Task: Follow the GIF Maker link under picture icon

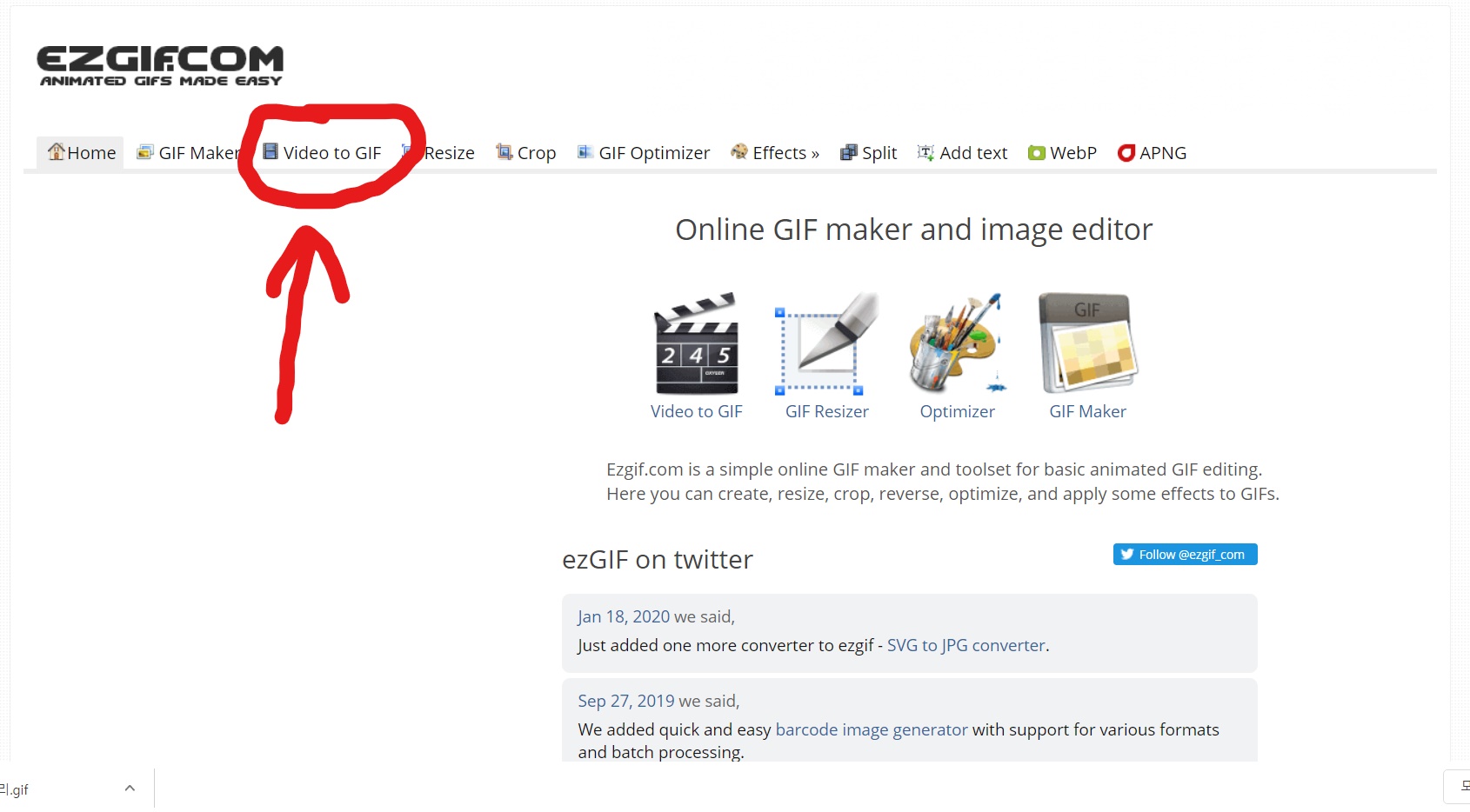Action: click(1088, 411)
